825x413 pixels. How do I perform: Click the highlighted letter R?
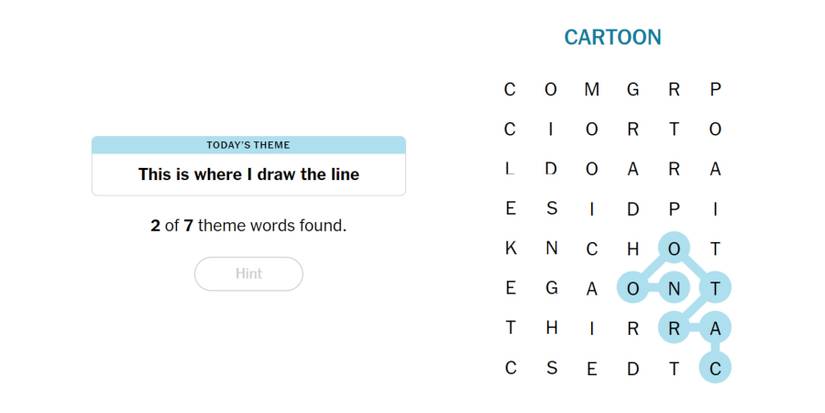coord(674,328)
